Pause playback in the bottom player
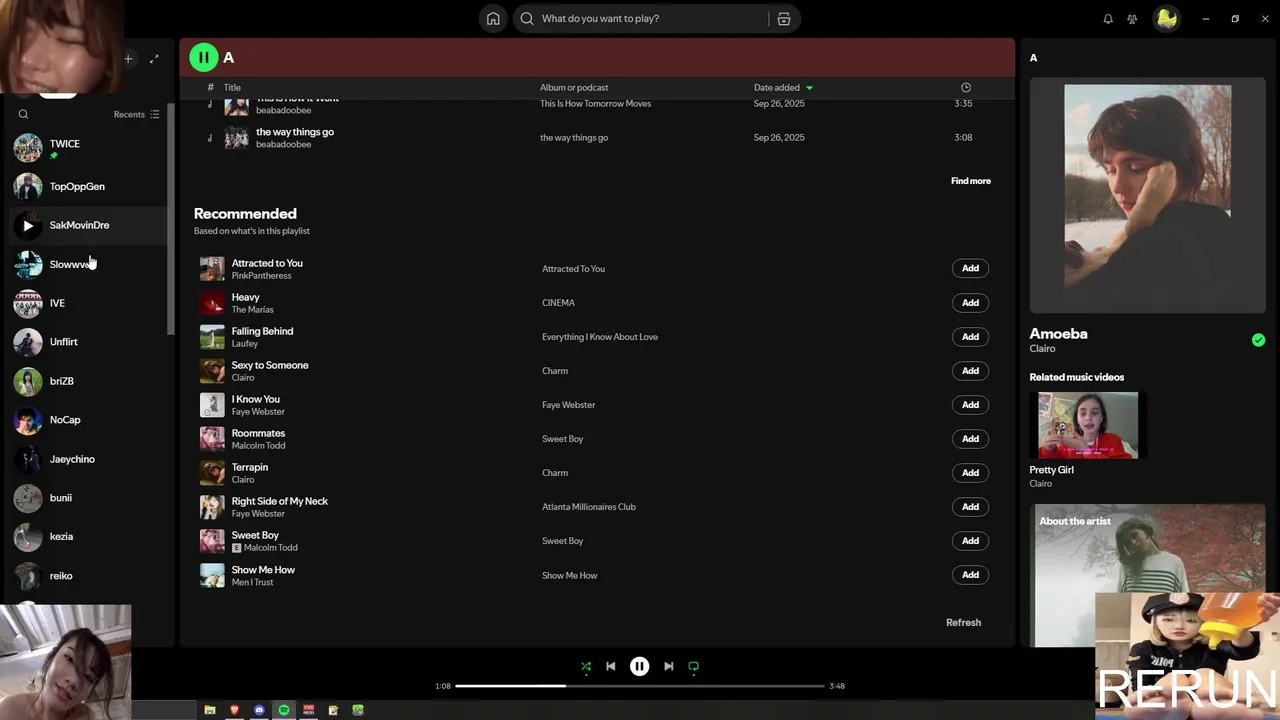Image resolution: width=1280 pixels, height=720 pixels. pos(639,666)
